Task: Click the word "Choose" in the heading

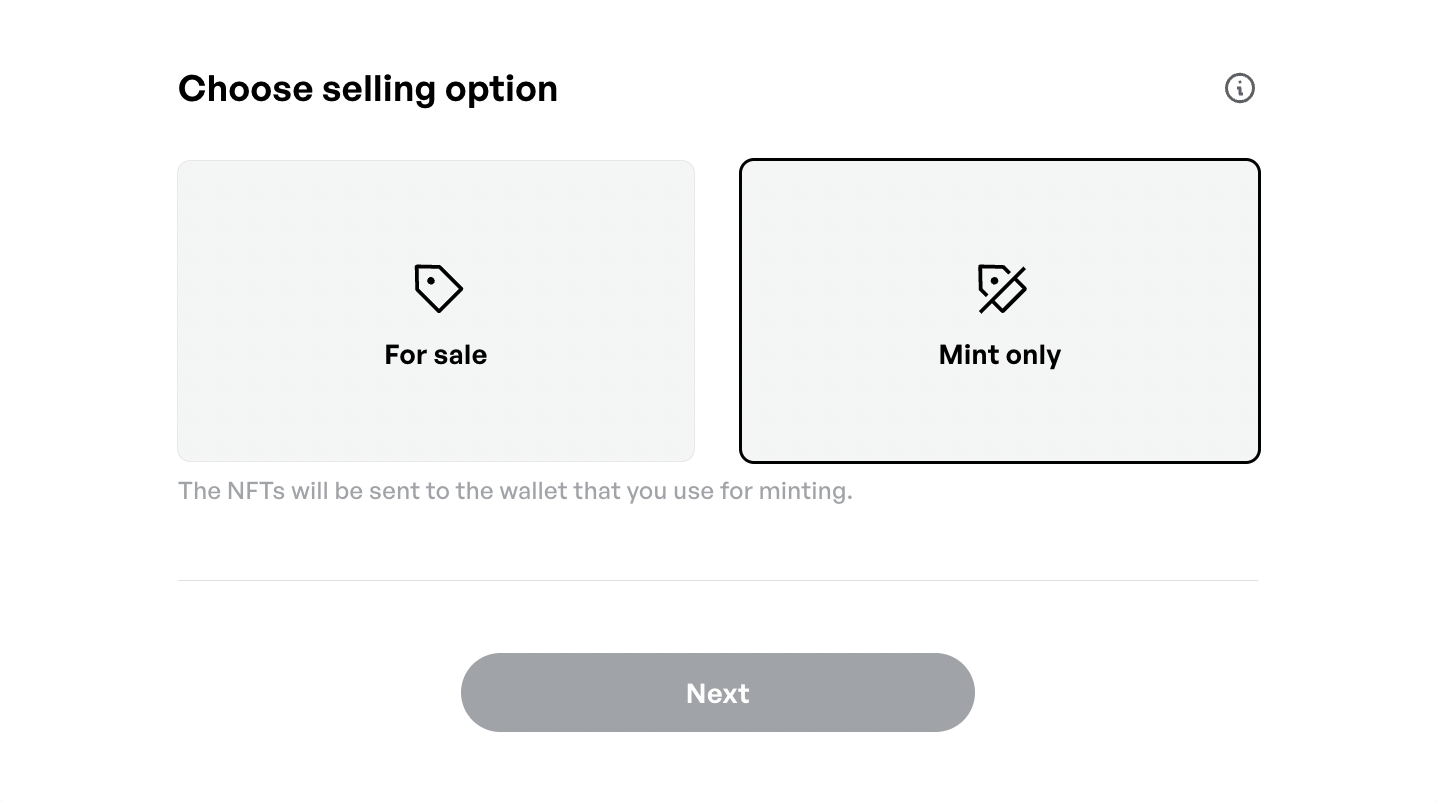Action: tap(245, 89)
